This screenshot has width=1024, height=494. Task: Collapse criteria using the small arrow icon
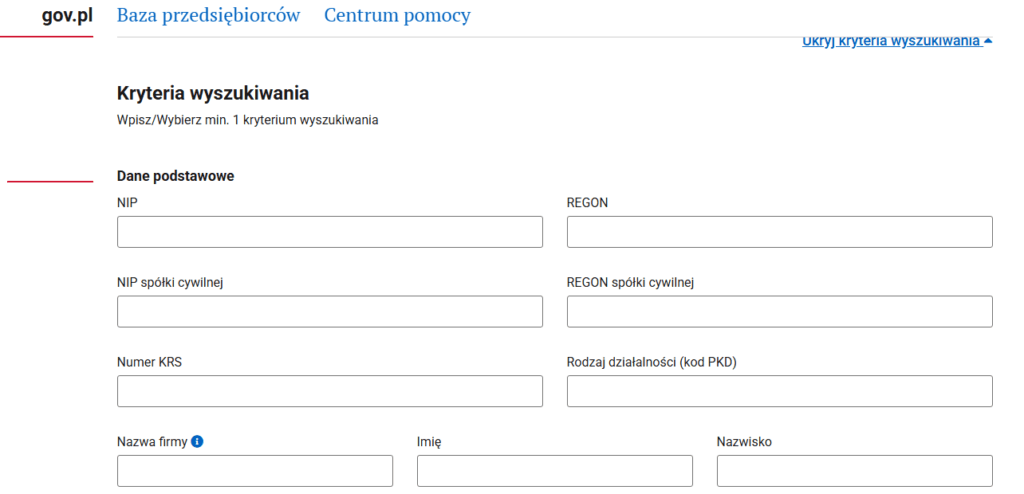988,42
